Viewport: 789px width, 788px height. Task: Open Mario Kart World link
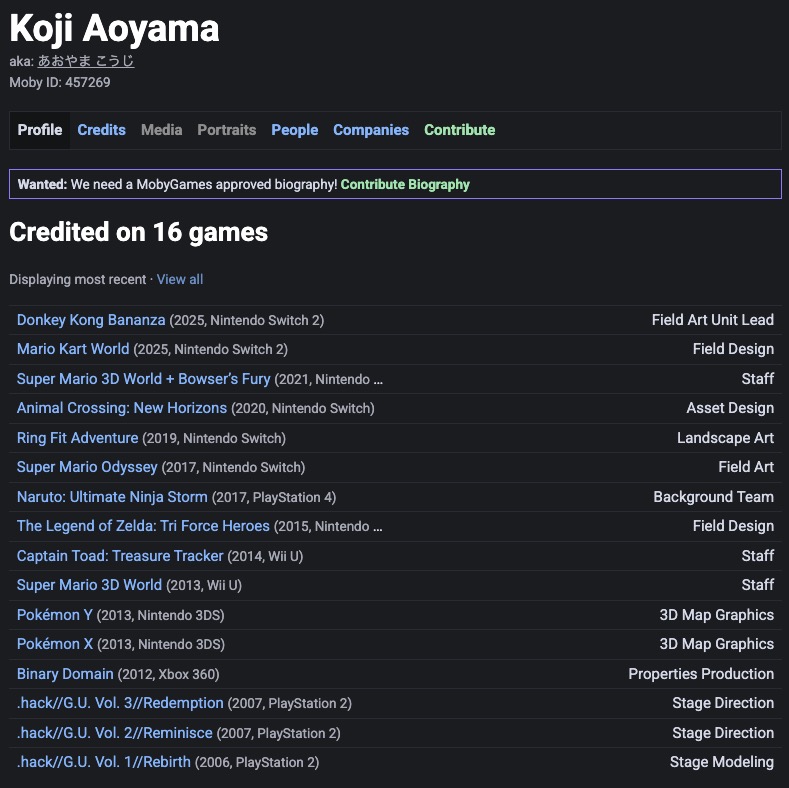[x=73, y=349]
